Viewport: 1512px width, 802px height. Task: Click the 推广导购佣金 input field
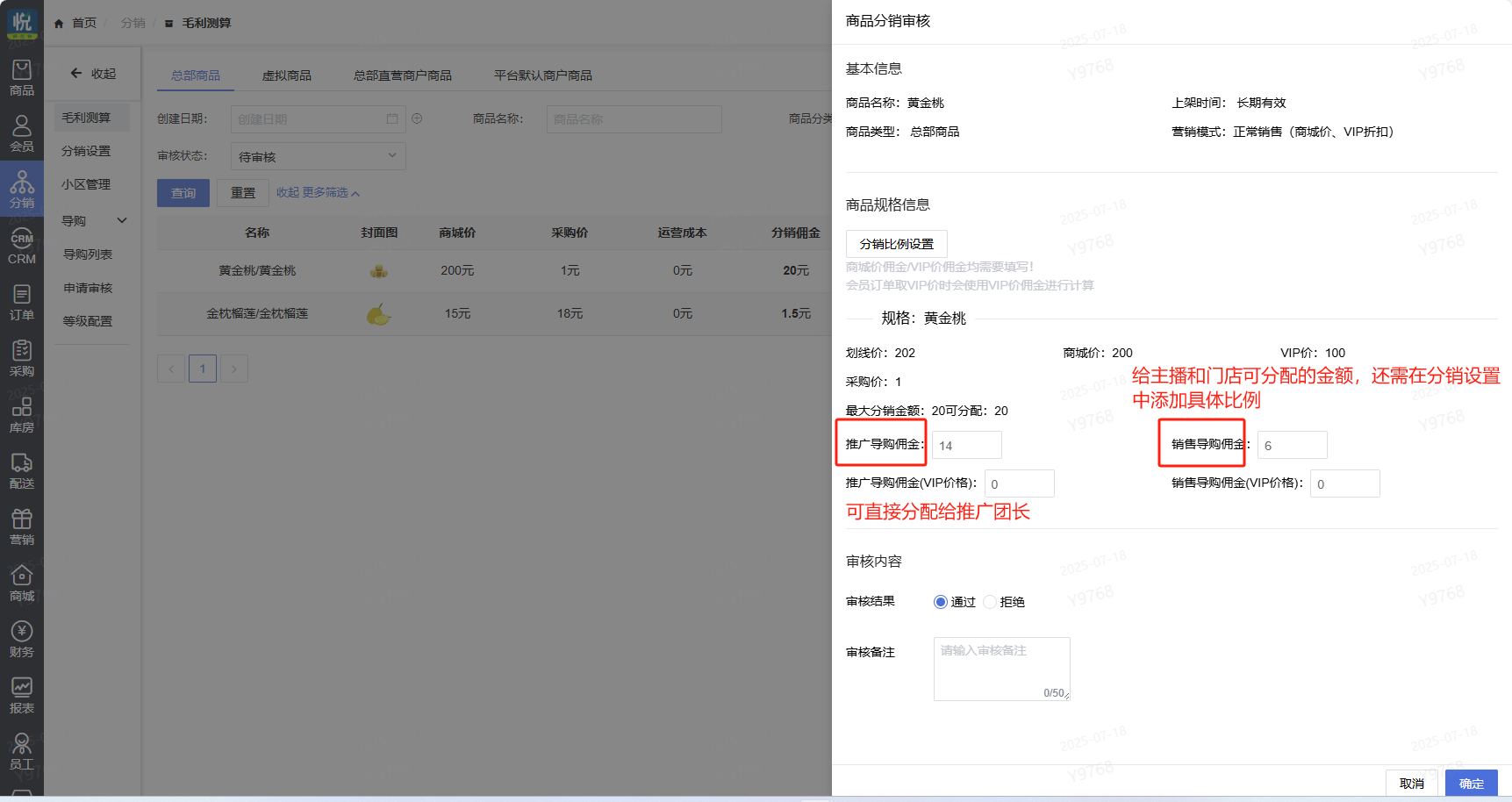(x=966, y=446)
